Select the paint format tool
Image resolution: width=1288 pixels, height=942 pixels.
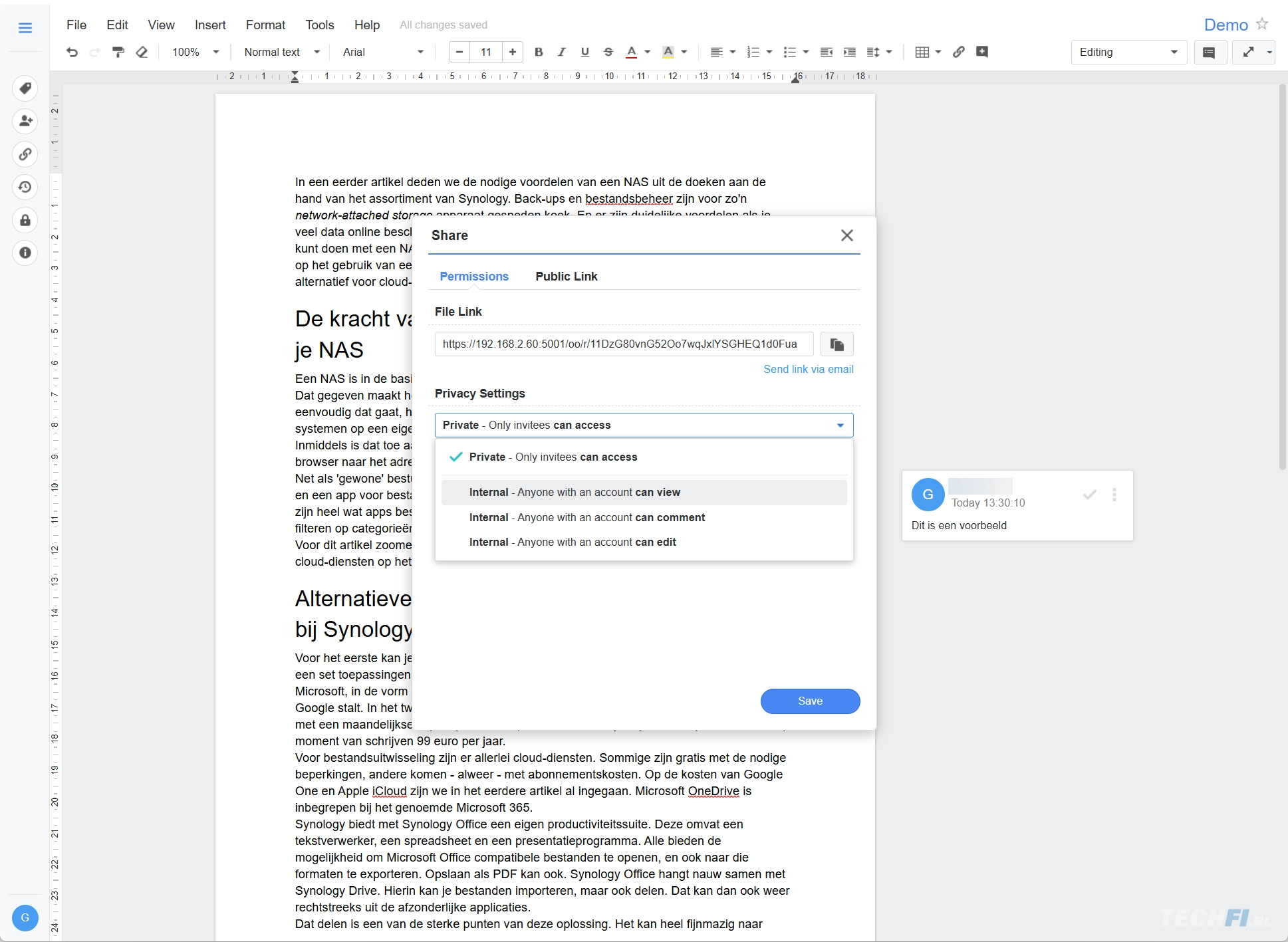coord(118,52)
